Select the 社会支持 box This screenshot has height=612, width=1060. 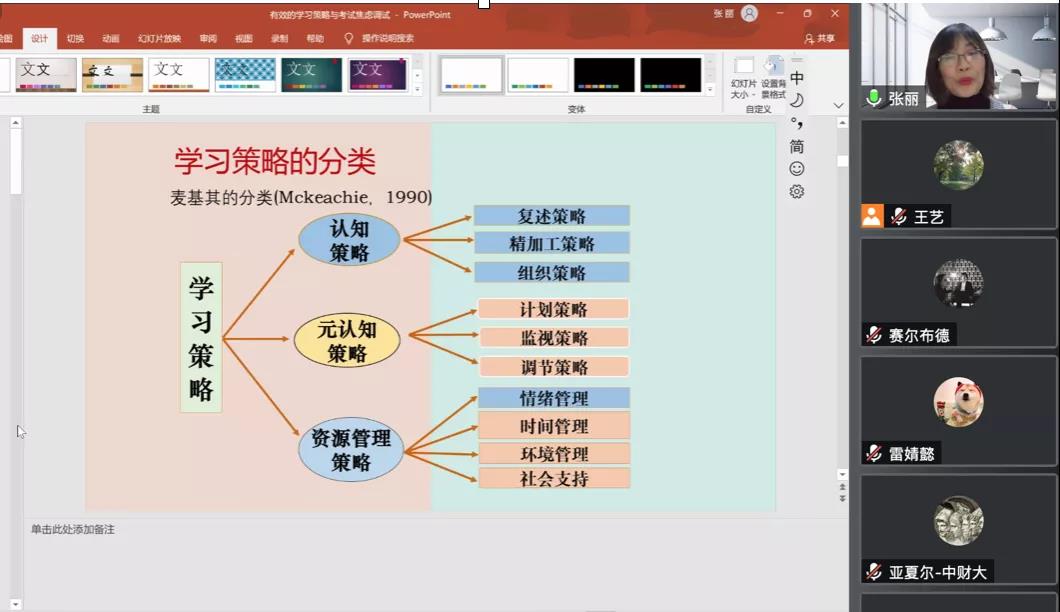(x=554, y=478)
